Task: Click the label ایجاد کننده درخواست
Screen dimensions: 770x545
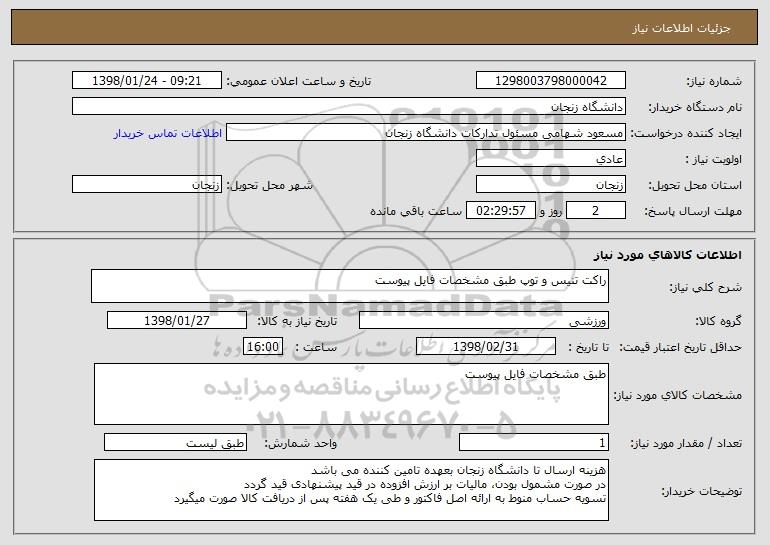Action: pos(687,133)
